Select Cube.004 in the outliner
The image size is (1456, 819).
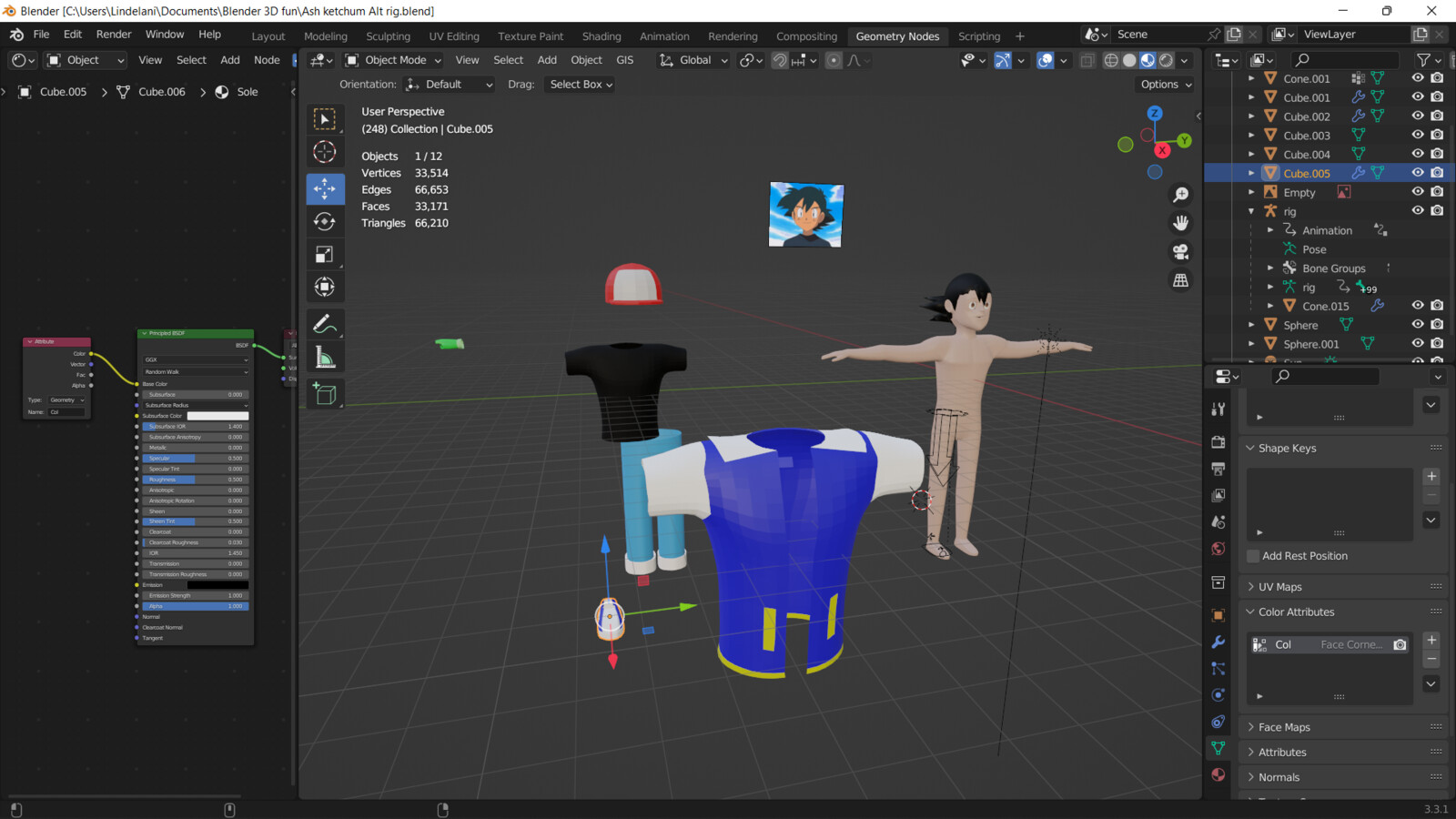click(x=1307, y=155)
